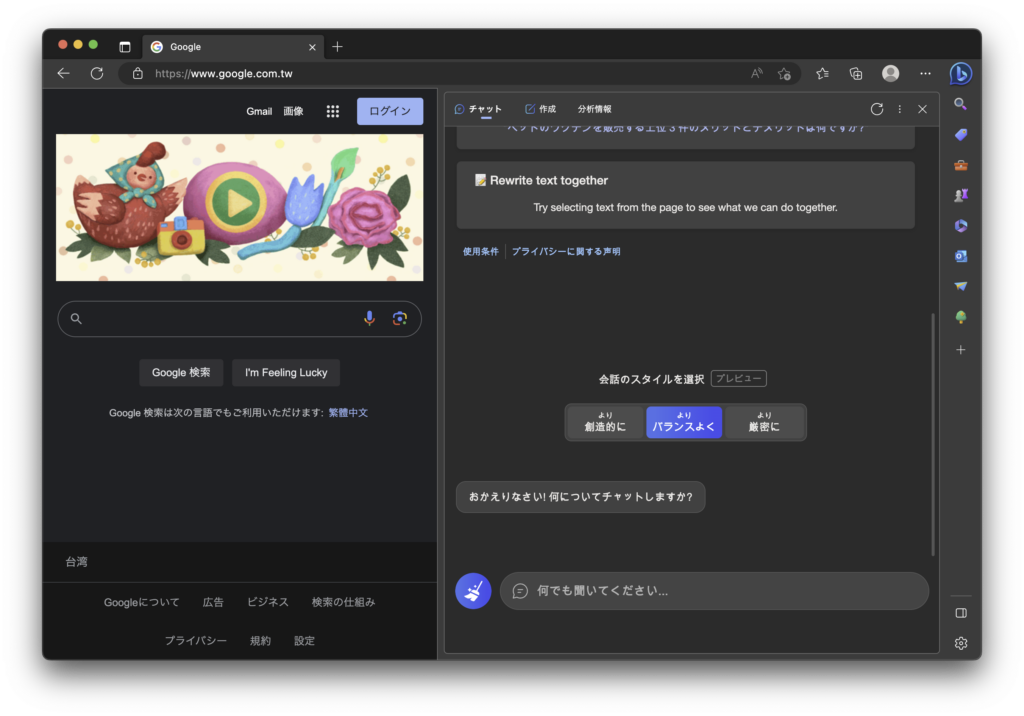1024x716 pixels.
Task: Reload the page with the refresh icon
Action: (x=97, y=73)
